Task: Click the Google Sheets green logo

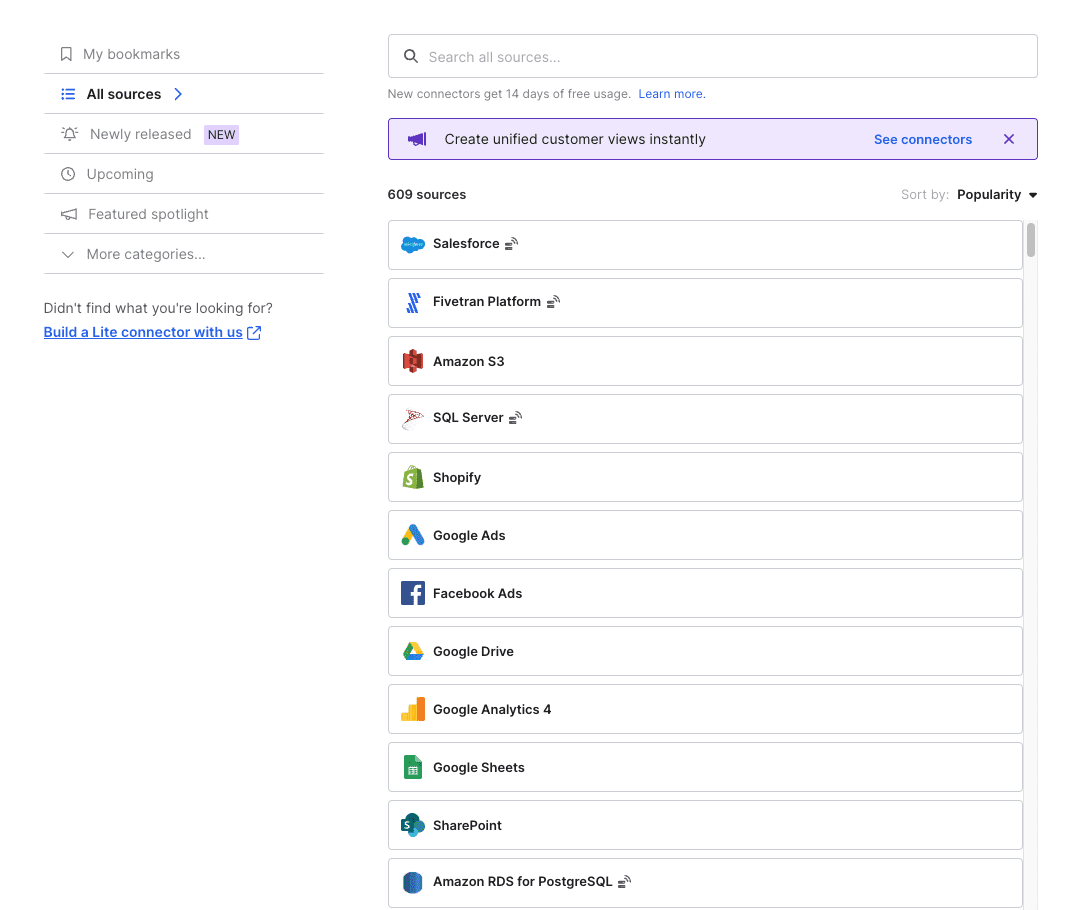Action: [x=413, y=767]
